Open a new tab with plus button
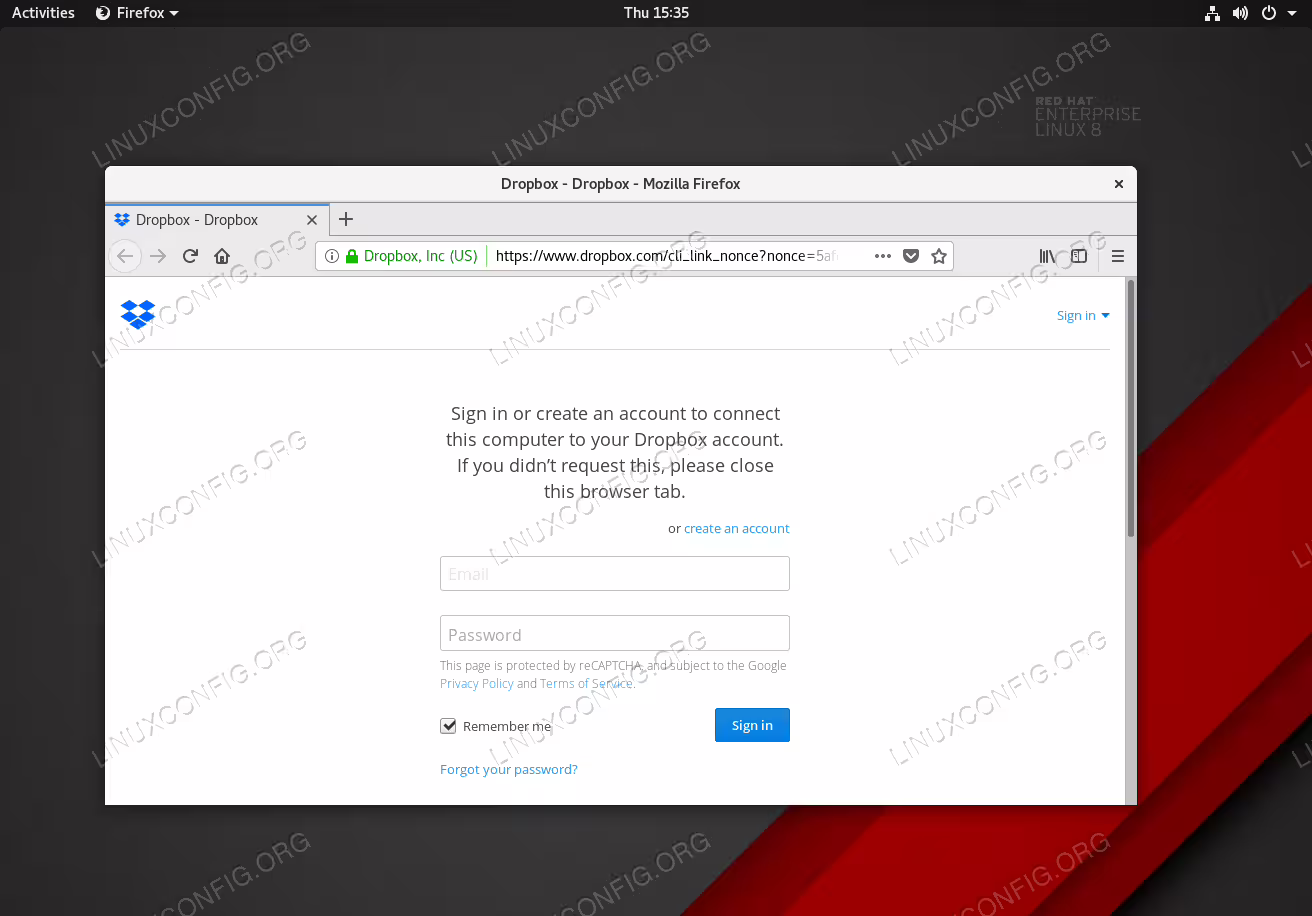Viewport: 1312px width, 916px height. [346, 219]
